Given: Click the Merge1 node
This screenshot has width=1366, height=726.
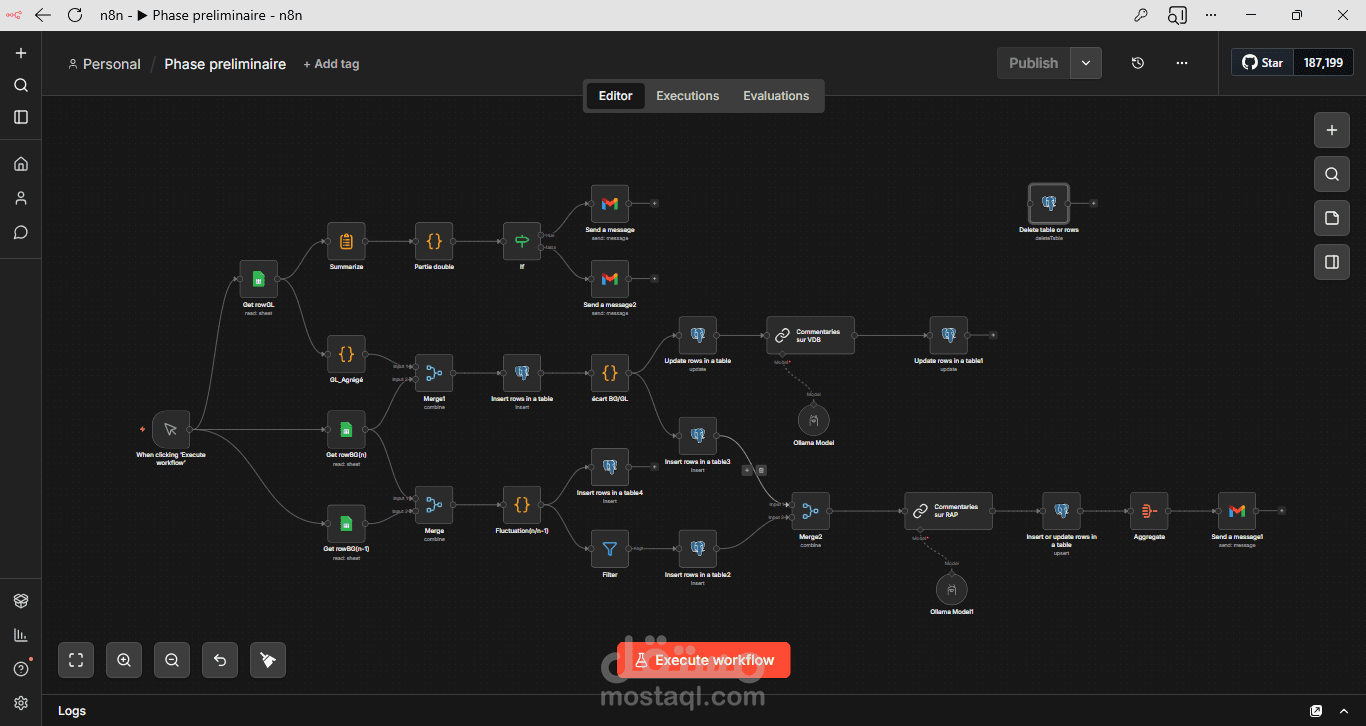Looking at the screenshot, I should tap(434, 373).
